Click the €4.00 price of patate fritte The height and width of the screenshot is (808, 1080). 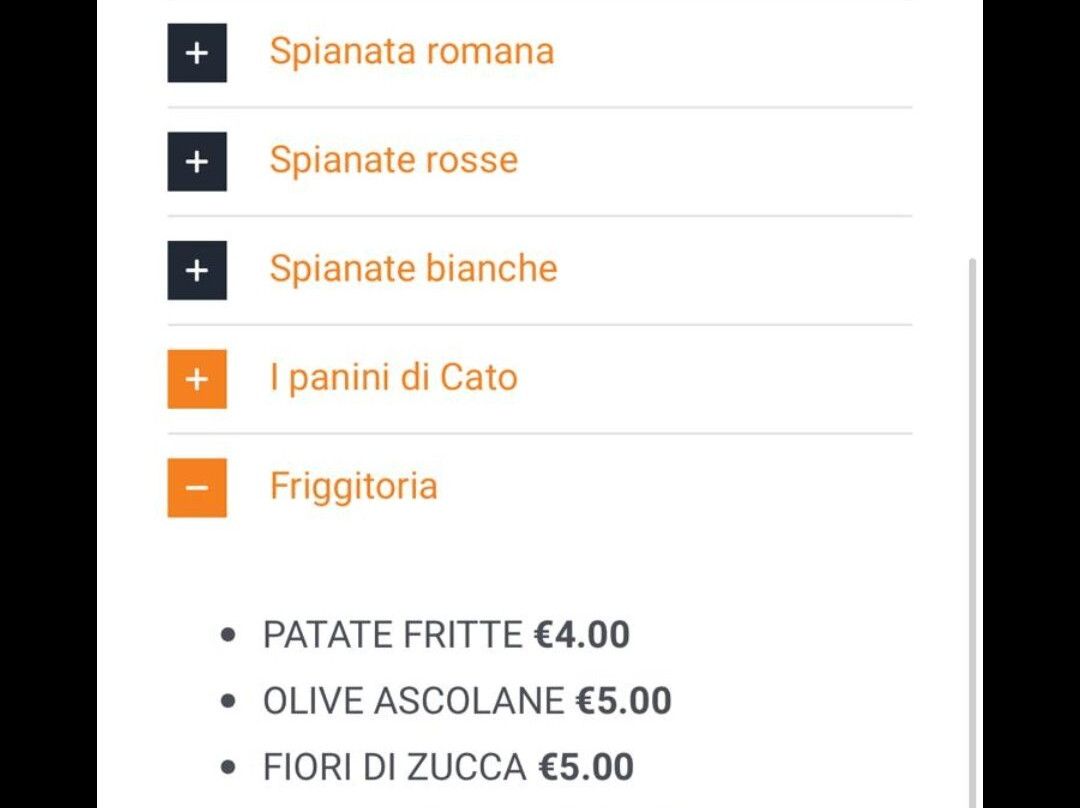click(582, 635)
